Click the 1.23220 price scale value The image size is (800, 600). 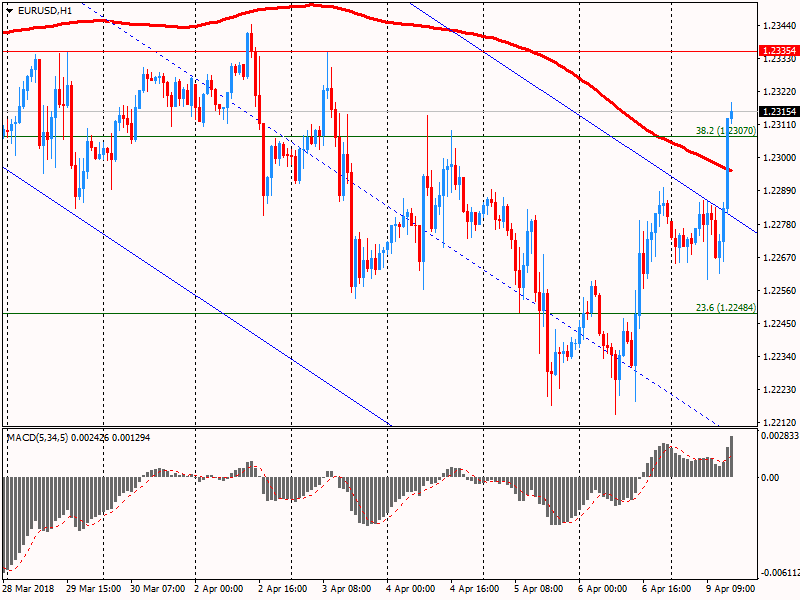tap(780, 91)
